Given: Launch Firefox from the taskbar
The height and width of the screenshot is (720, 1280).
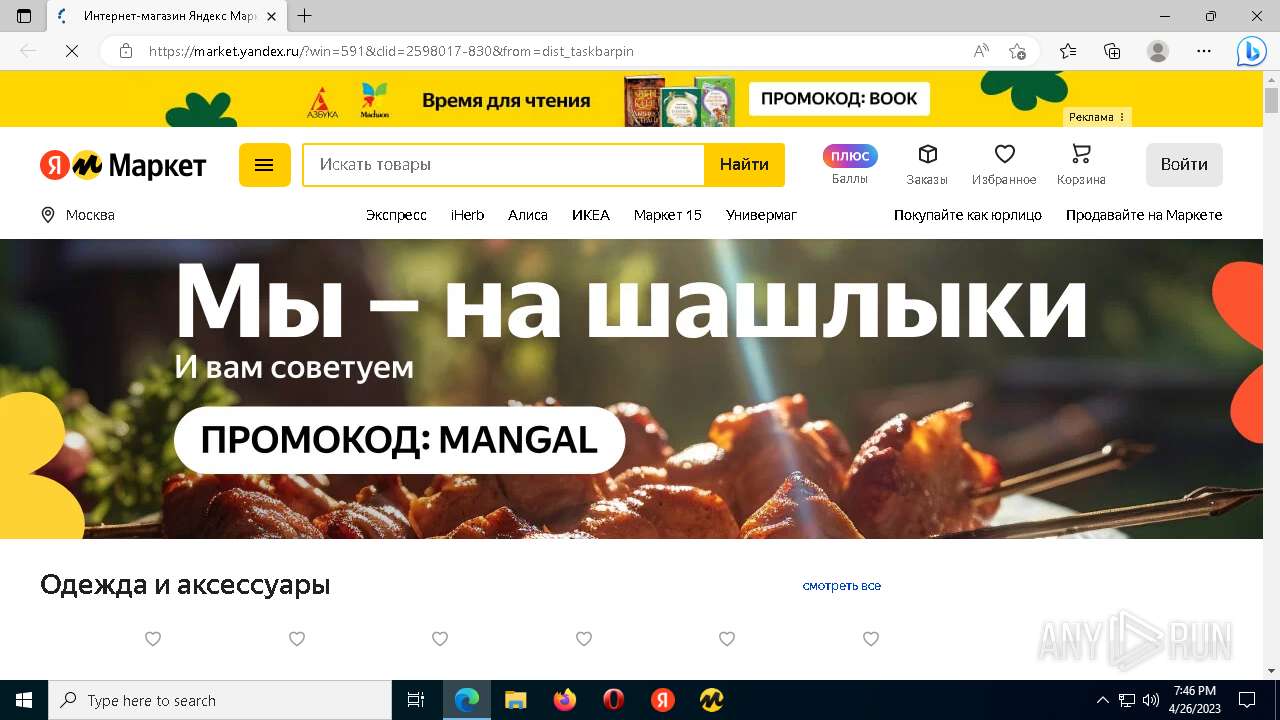Looking at the screenshot, I should coord(565,700).
